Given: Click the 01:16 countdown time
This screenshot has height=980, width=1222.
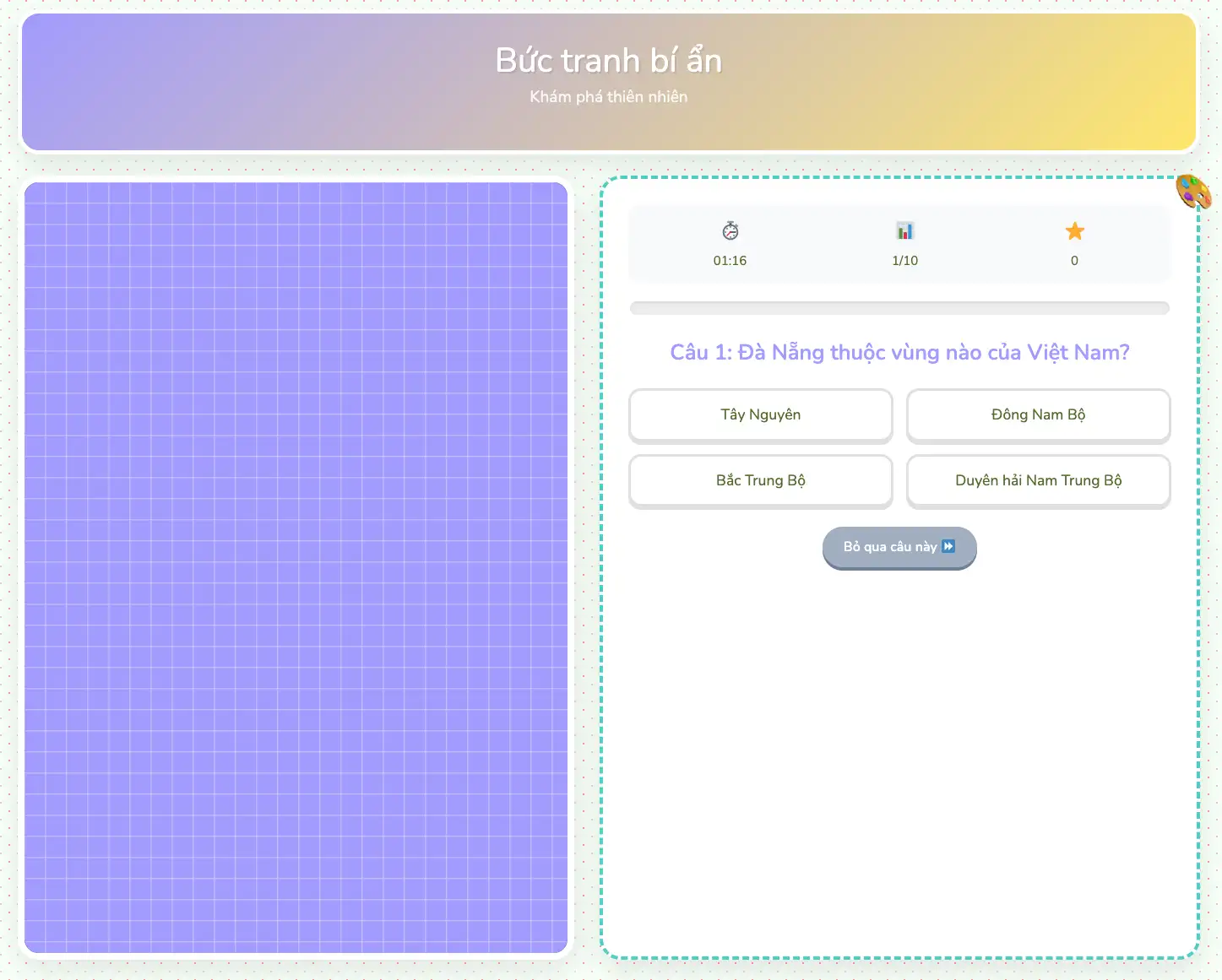Looking at the screenshot, I should pos(730,261).
